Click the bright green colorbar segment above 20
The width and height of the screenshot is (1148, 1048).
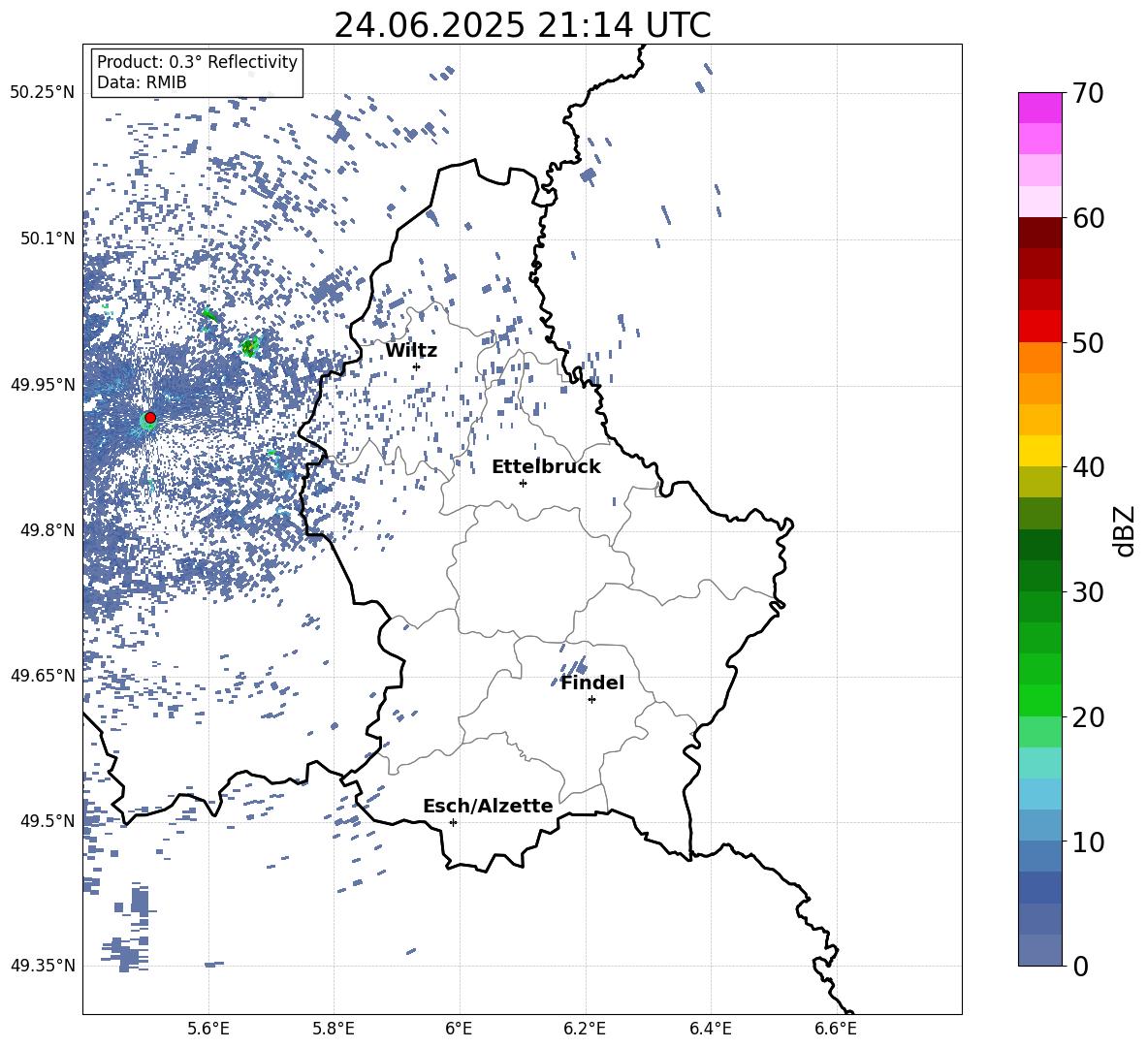(1039, 700)
